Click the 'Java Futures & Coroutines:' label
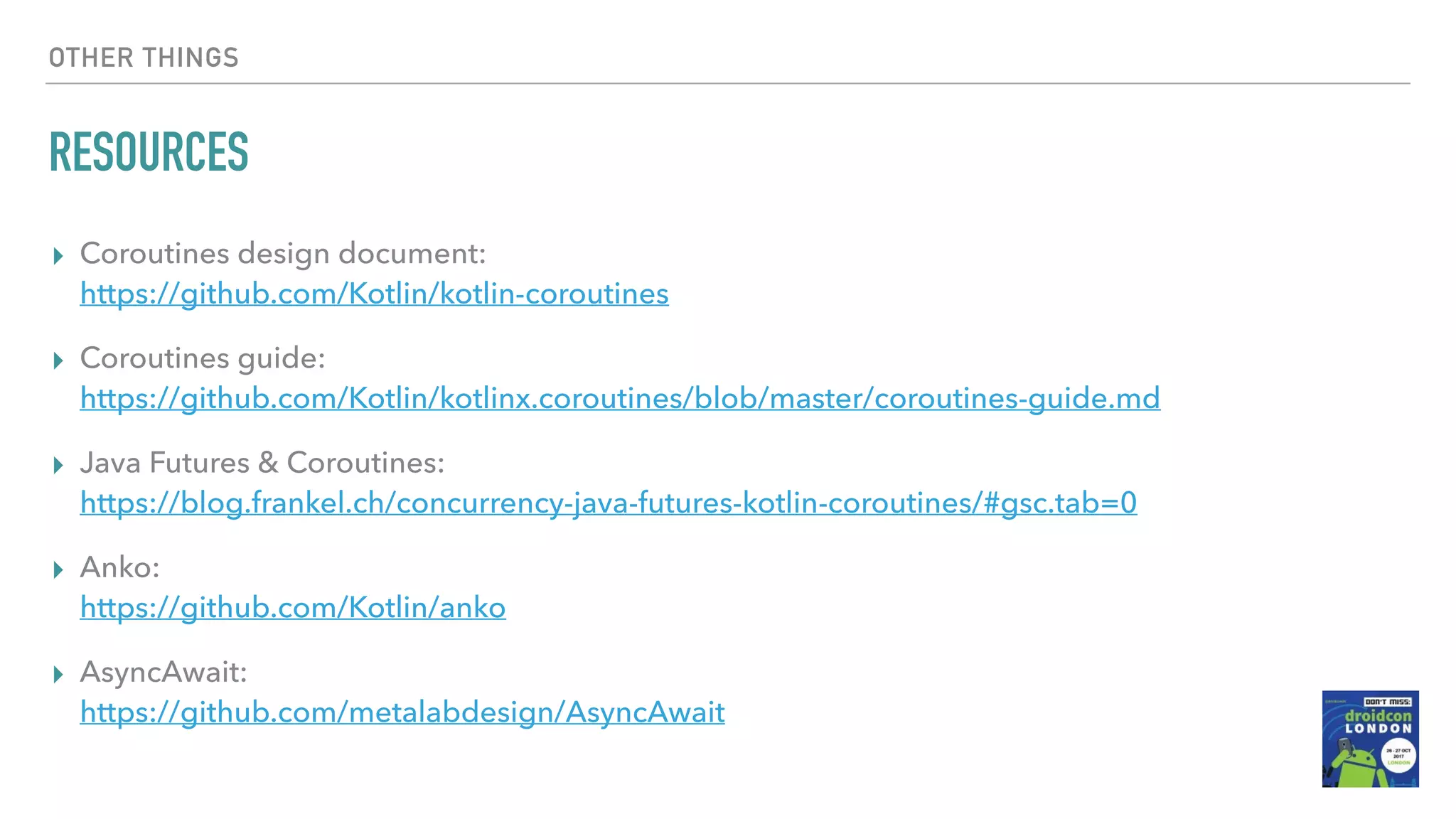The width and height of the screenshot is (1456, 819). point(262,463)
